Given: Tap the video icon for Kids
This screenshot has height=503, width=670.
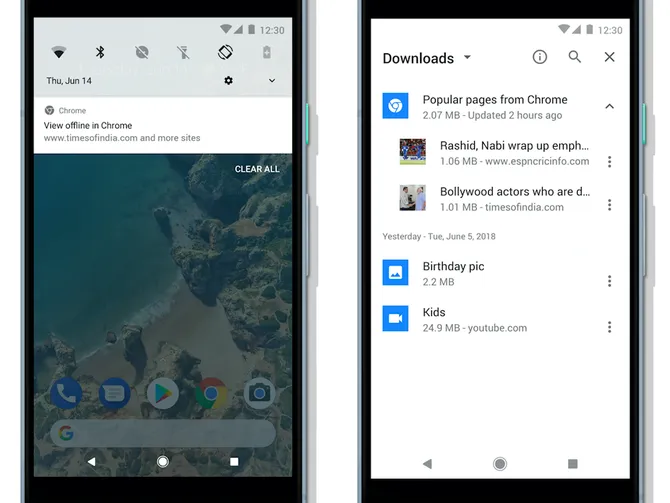Looking at the screenshot, I should [x=395, y=318].
